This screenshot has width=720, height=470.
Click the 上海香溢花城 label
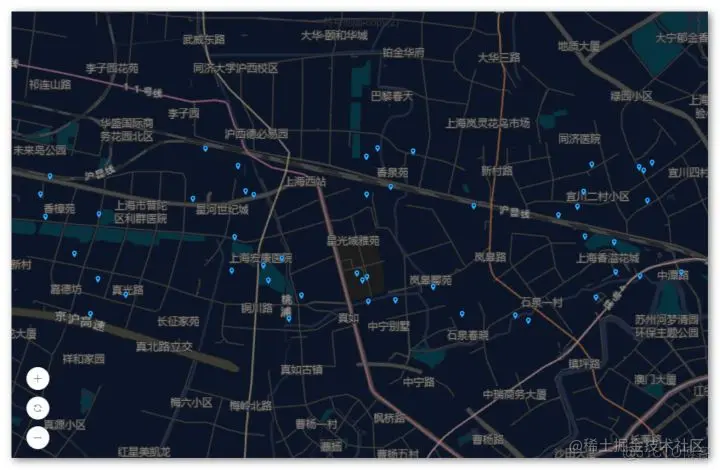(x=608, y=258)
